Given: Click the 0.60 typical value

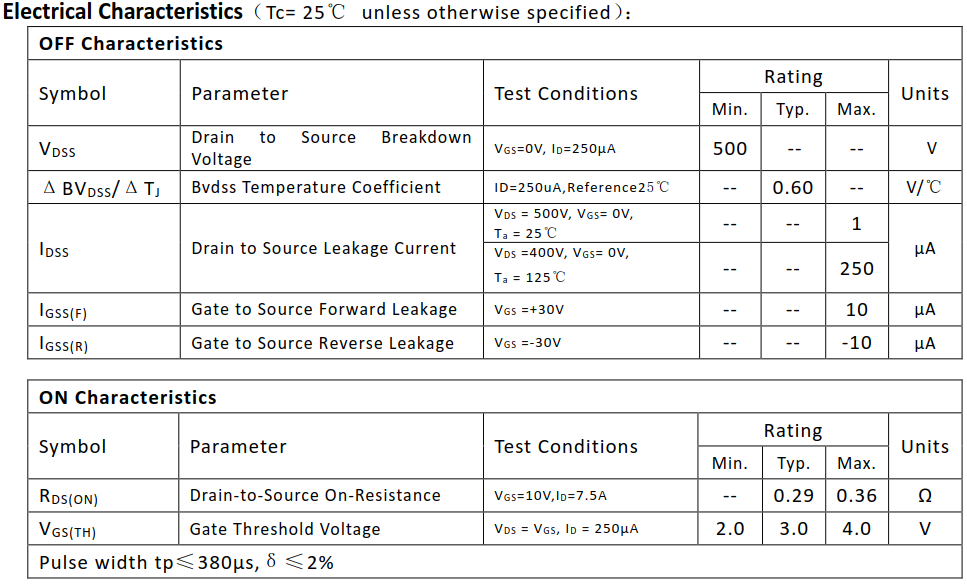Looking at the screenshot, I should 793,187.
